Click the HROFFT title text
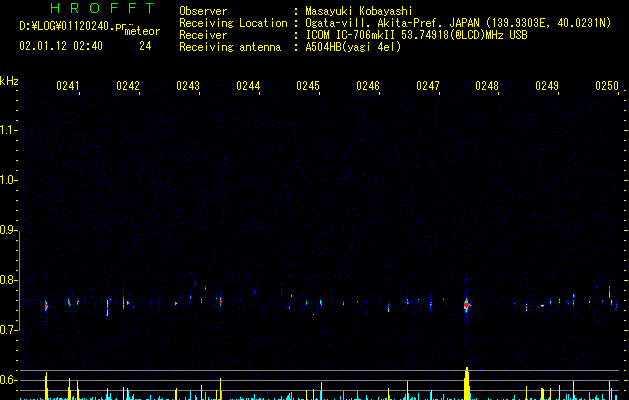Image resolution: width=629 pixels, height=400 pixels. click(x=102, y=8)
